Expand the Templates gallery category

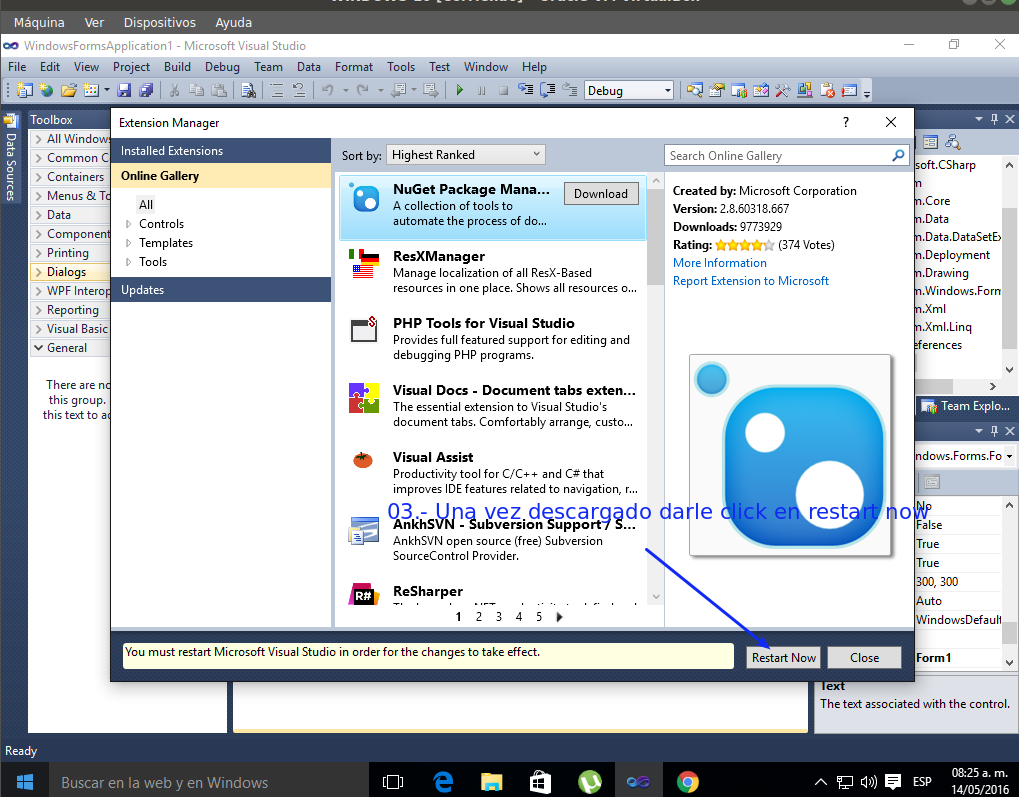[x=128, y=243]
